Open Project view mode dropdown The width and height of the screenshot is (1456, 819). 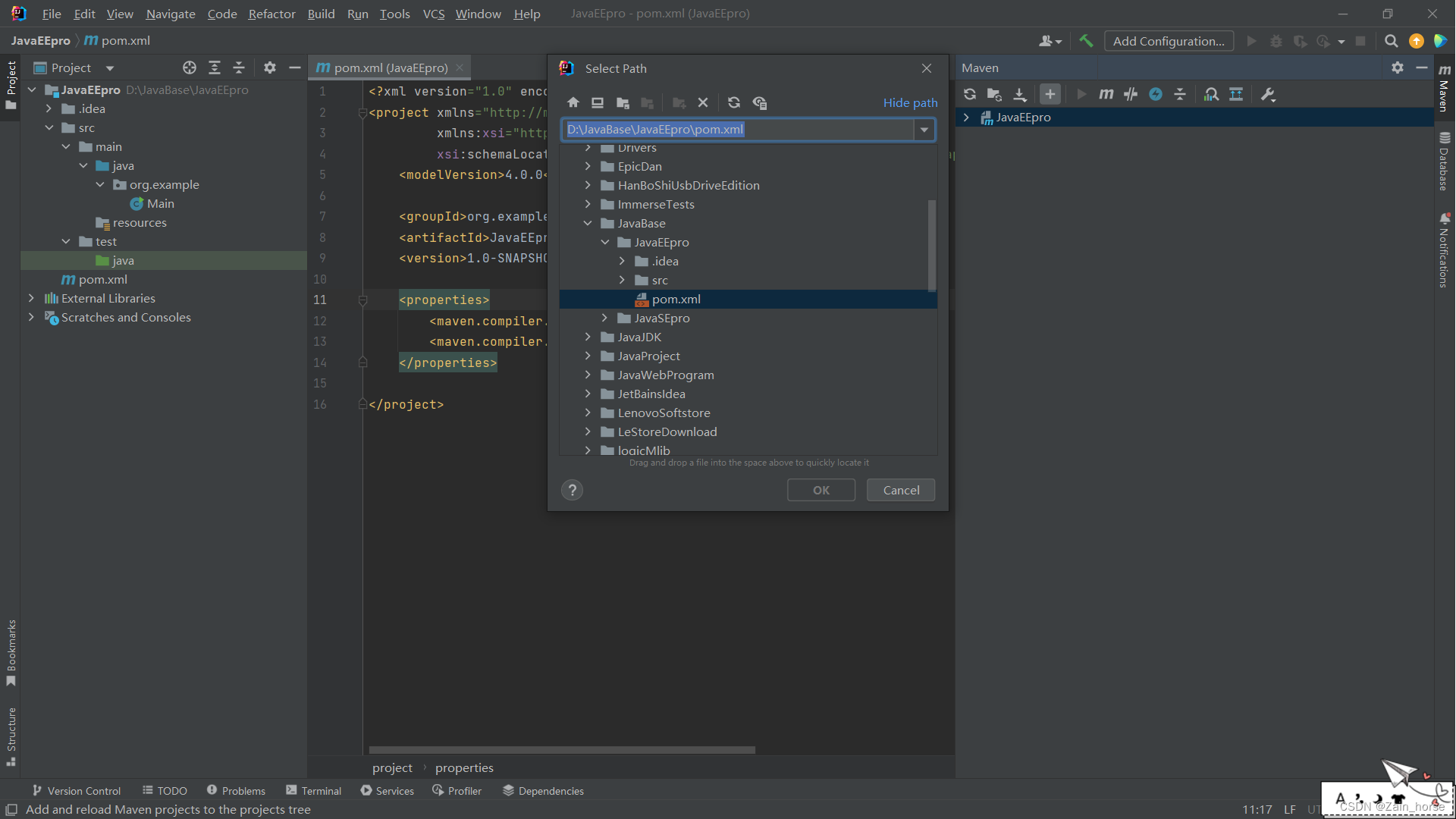[x=110, y=67]
